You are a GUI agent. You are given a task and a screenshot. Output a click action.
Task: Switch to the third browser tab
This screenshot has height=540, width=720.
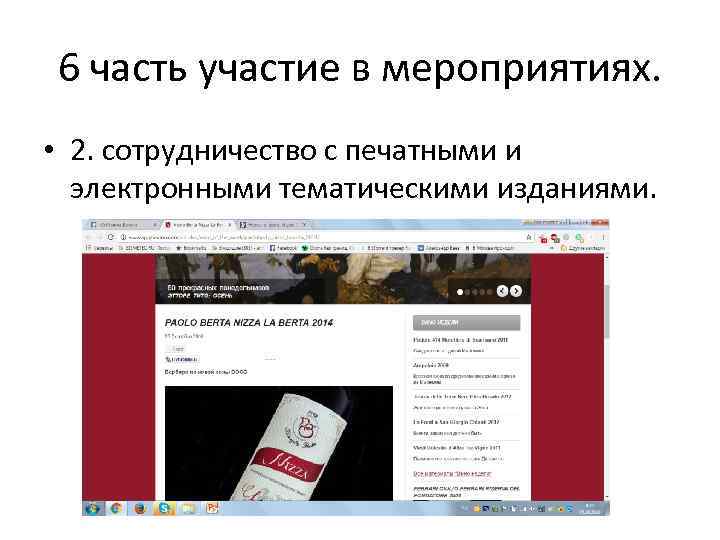(x=274, y=225)
